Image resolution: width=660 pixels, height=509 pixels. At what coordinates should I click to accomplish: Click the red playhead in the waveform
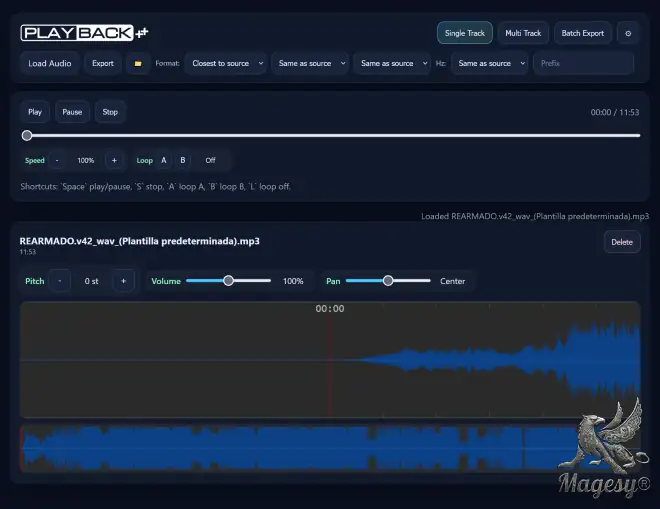(330, 365)
